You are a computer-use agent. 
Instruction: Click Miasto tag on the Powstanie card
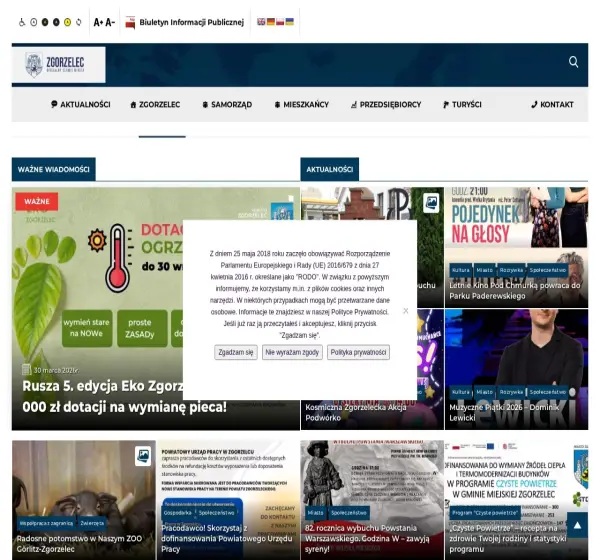pyautogui.click(x=315, y=513)
